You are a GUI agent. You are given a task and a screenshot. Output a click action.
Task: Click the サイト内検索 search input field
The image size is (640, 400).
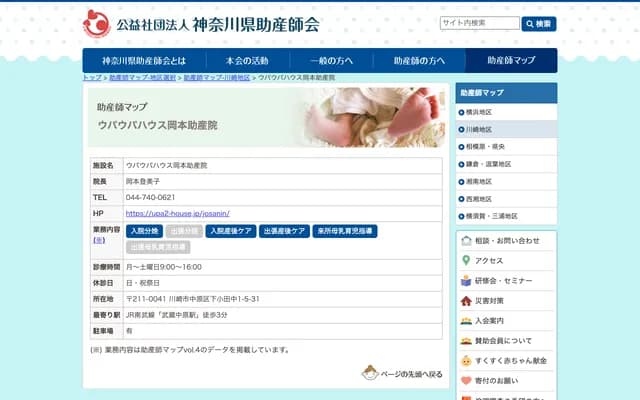(479, 23)
